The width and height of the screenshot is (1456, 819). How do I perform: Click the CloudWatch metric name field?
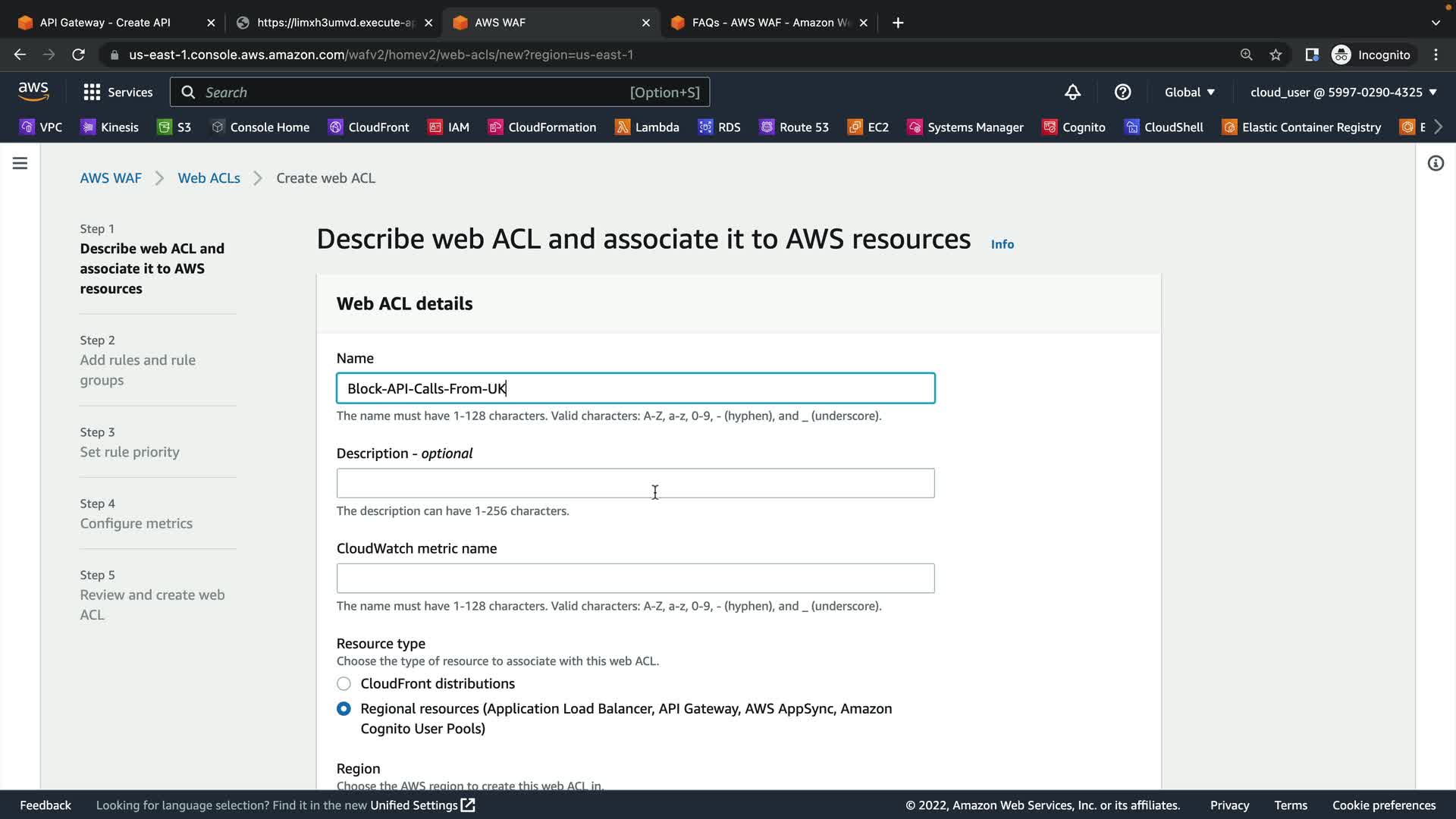tap(635, 579)
